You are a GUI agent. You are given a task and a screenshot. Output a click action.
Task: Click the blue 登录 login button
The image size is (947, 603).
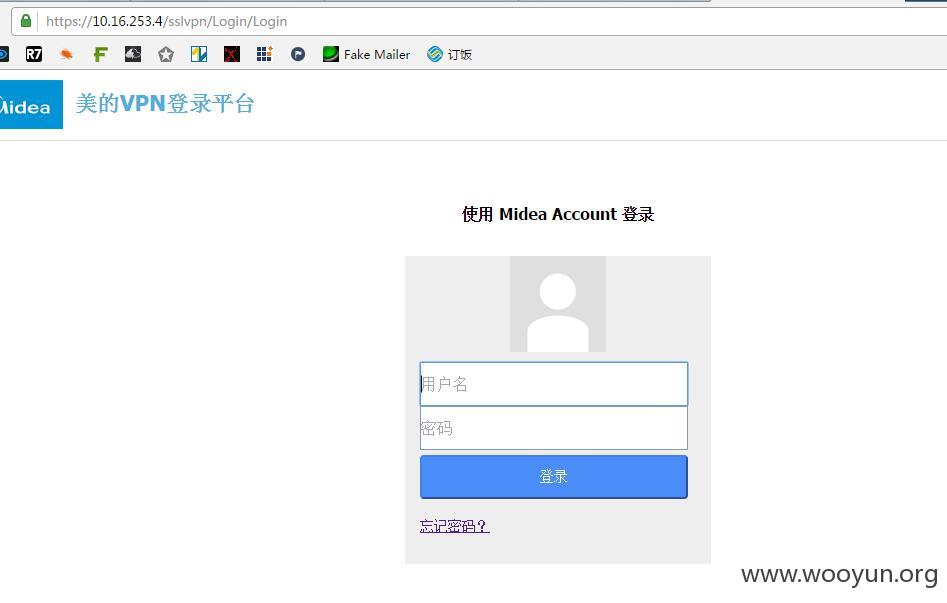coord(554,477)
